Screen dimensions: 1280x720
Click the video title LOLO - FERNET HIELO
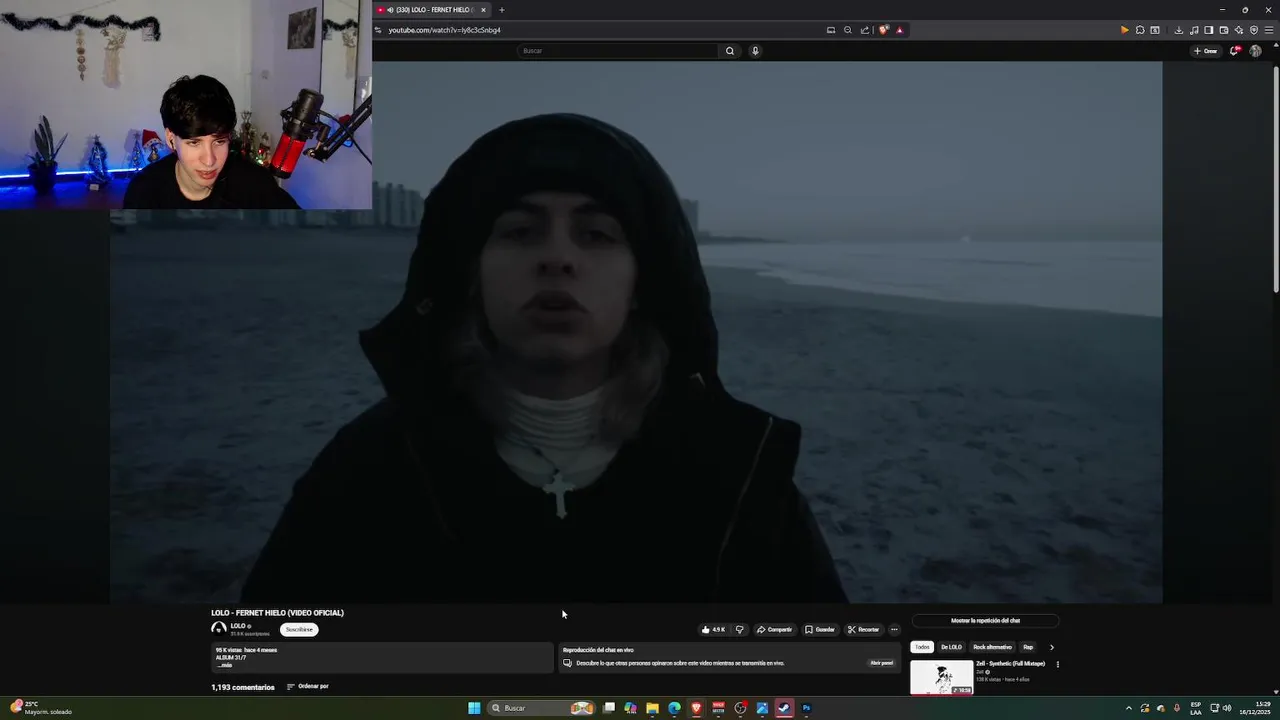tap(277, 613)
